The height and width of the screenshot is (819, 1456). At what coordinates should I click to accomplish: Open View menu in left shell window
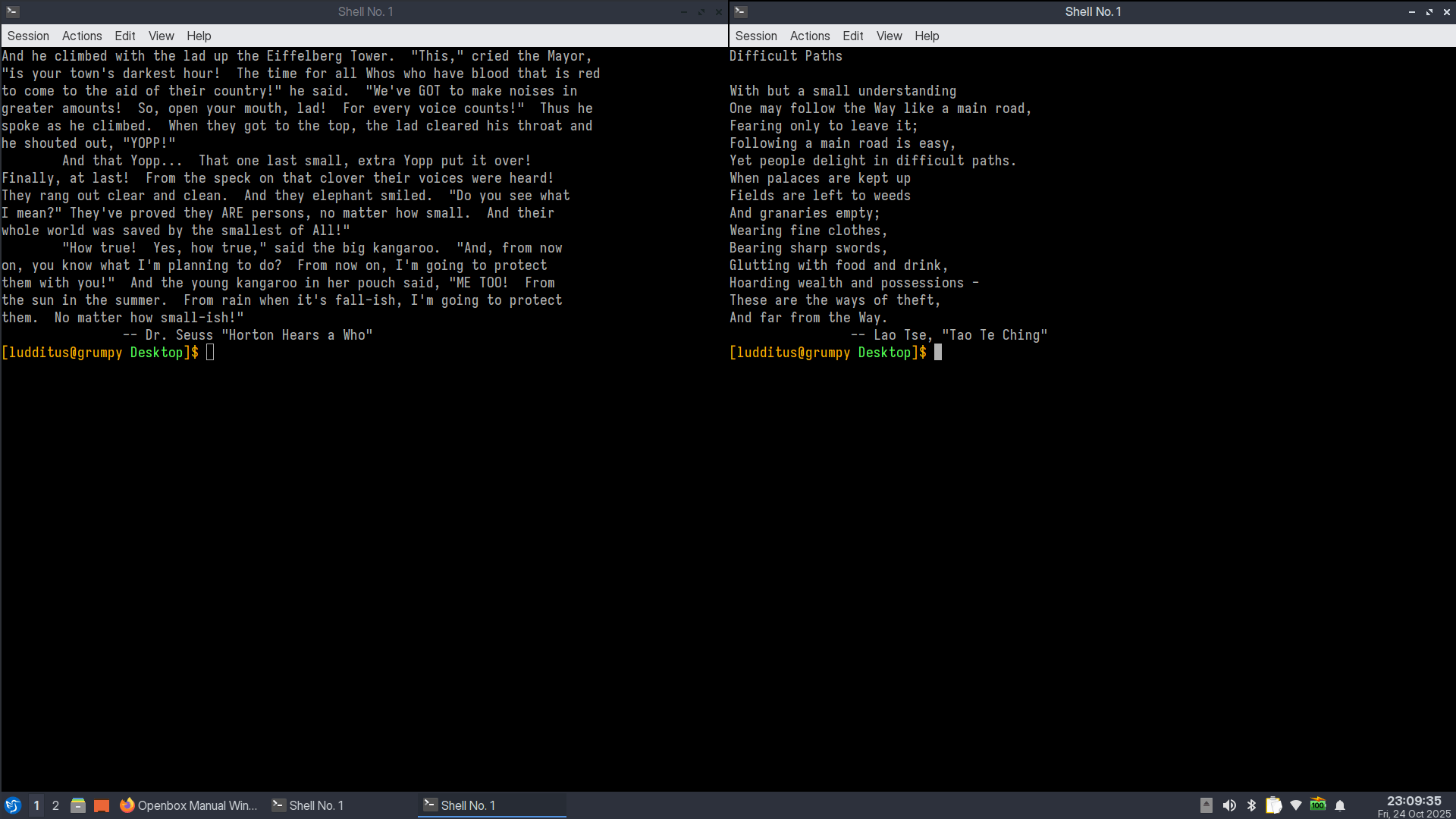pos(161,36)
